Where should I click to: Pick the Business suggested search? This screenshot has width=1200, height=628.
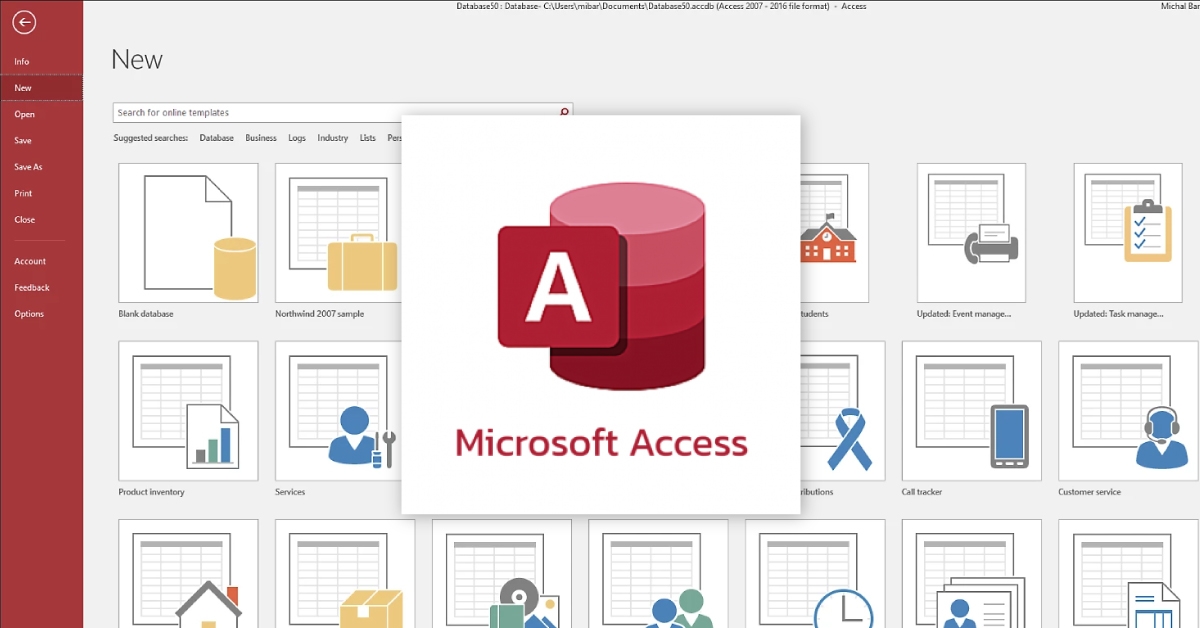261,138
